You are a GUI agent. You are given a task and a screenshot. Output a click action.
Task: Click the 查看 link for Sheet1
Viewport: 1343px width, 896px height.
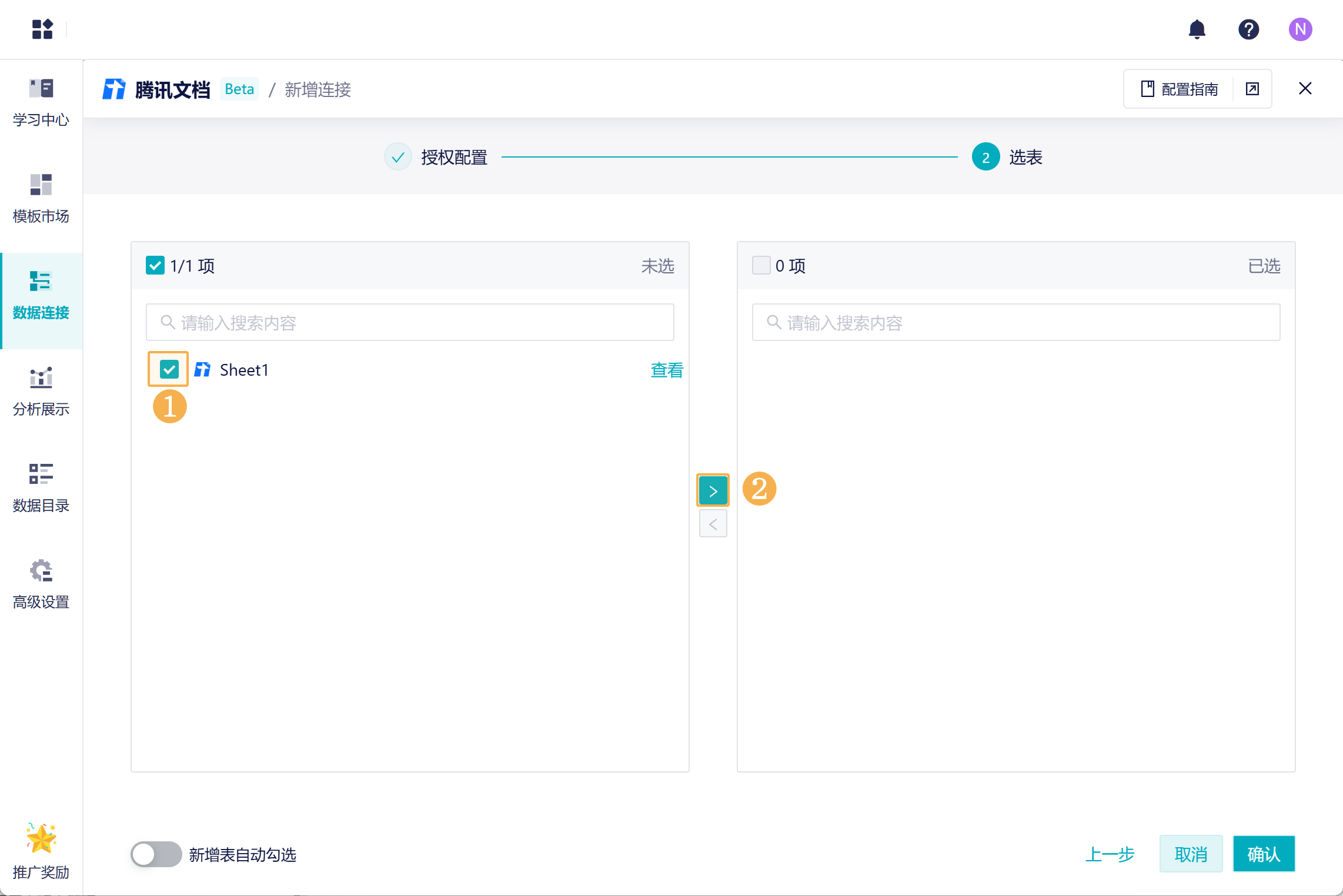667,370
